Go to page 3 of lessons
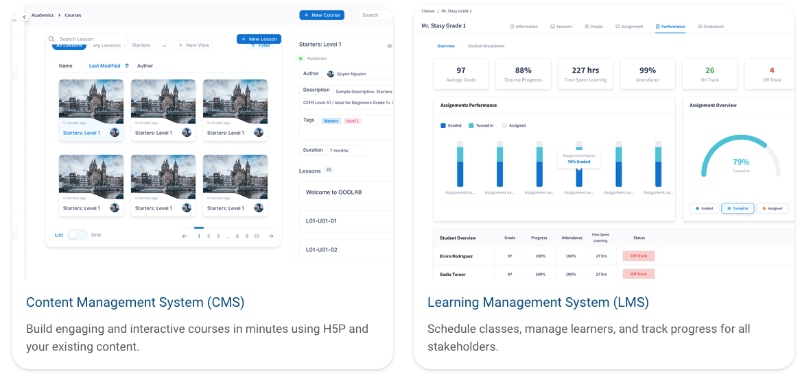The height and width of the screenshot is (378, 800). pyautogui.click(x=218, y=236)
